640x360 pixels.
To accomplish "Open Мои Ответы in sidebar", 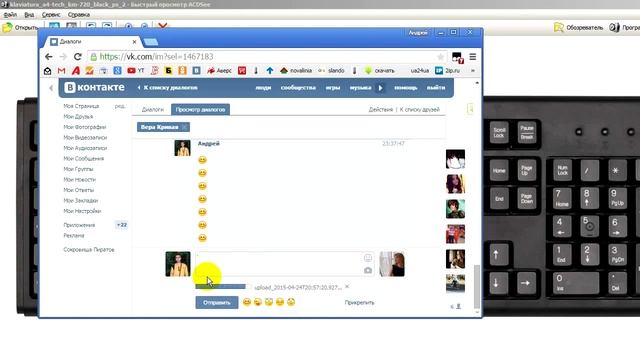I will click(79, 190).
